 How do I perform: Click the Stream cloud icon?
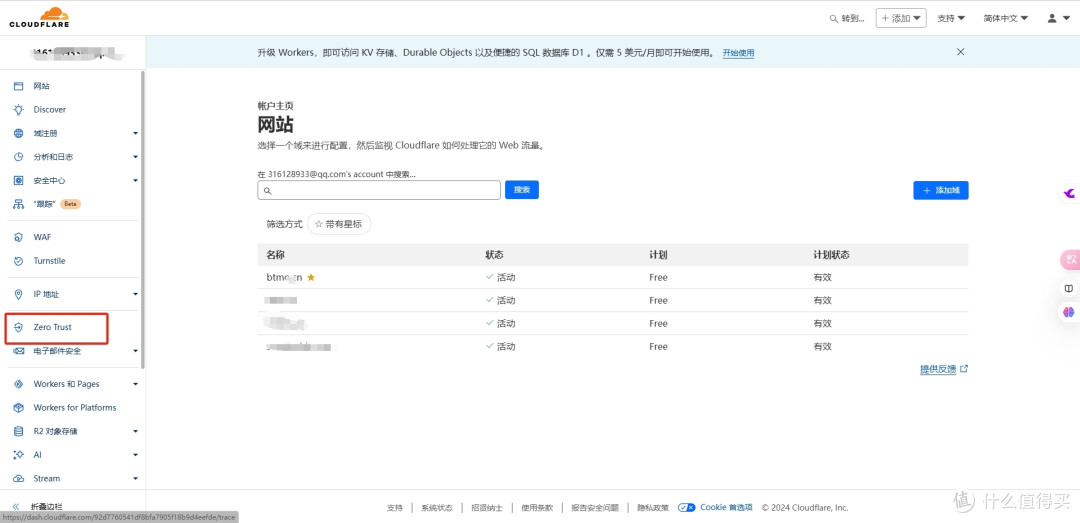click(x=19, y=478)
